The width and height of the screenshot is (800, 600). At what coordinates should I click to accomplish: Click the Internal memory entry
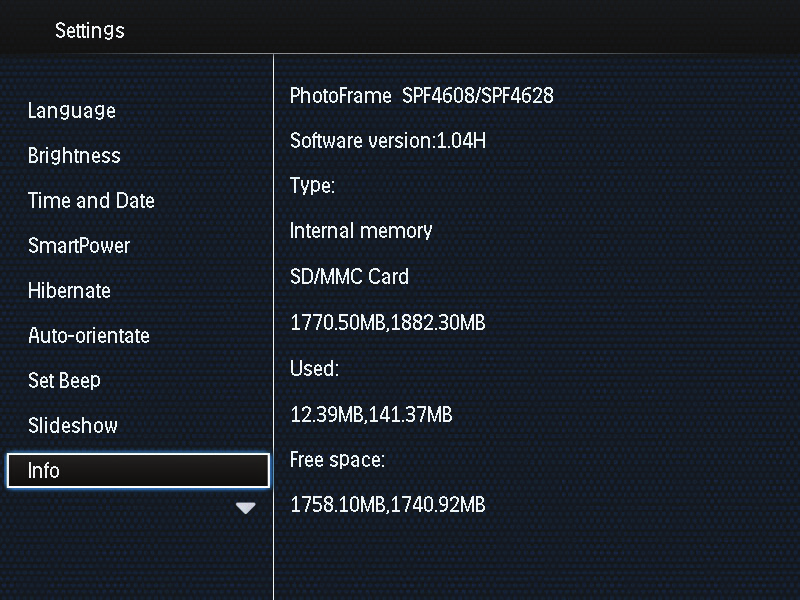click(x=361, y=231)
